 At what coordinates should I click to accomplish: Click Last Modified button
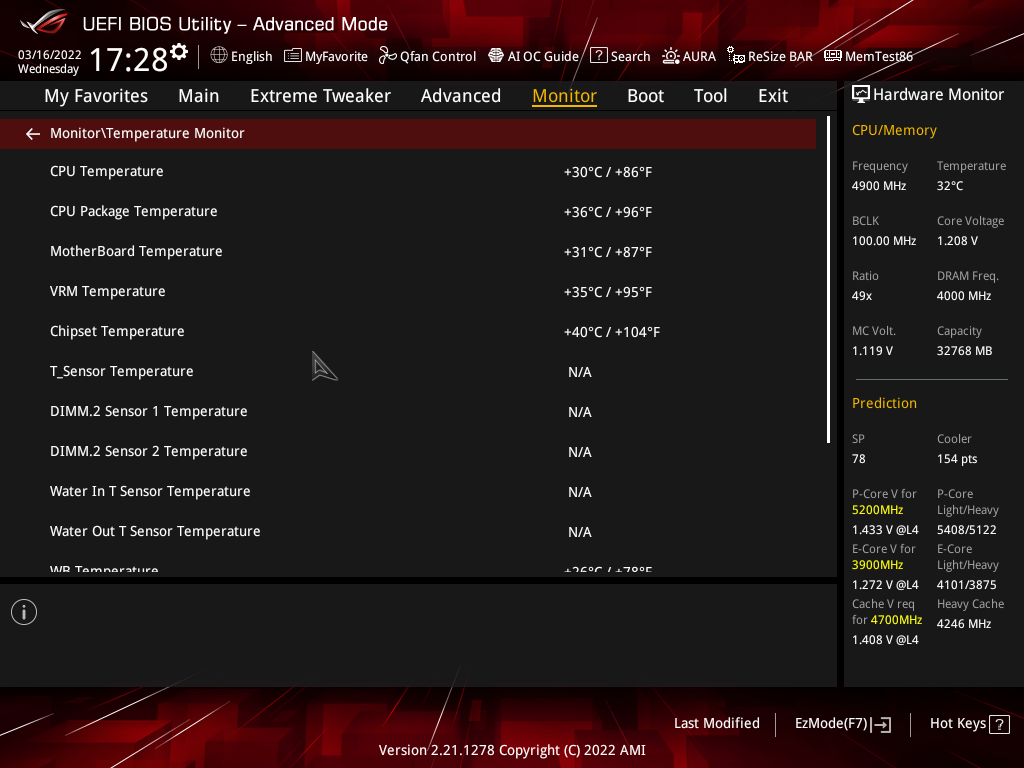pyautogui.click(x=716, y=724)
